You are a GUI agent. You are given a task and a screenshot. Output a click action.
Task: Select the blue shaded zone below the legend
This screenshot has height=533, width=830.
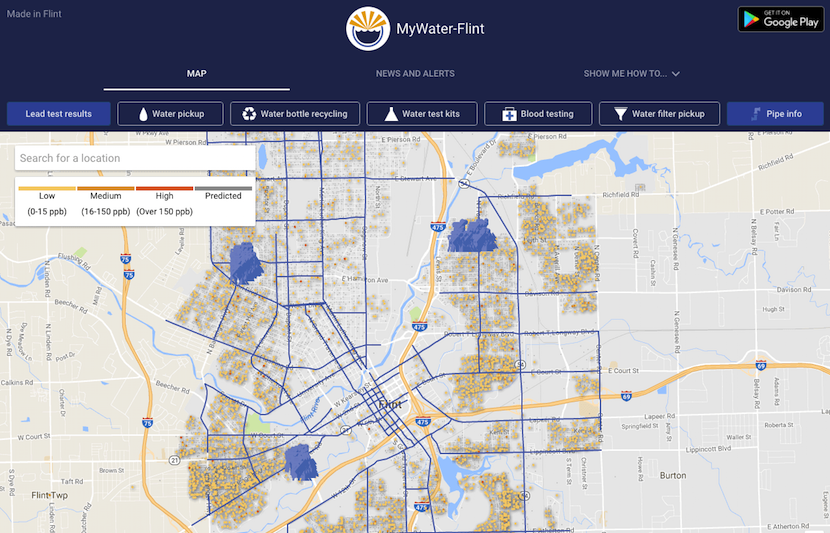[244, 263]
